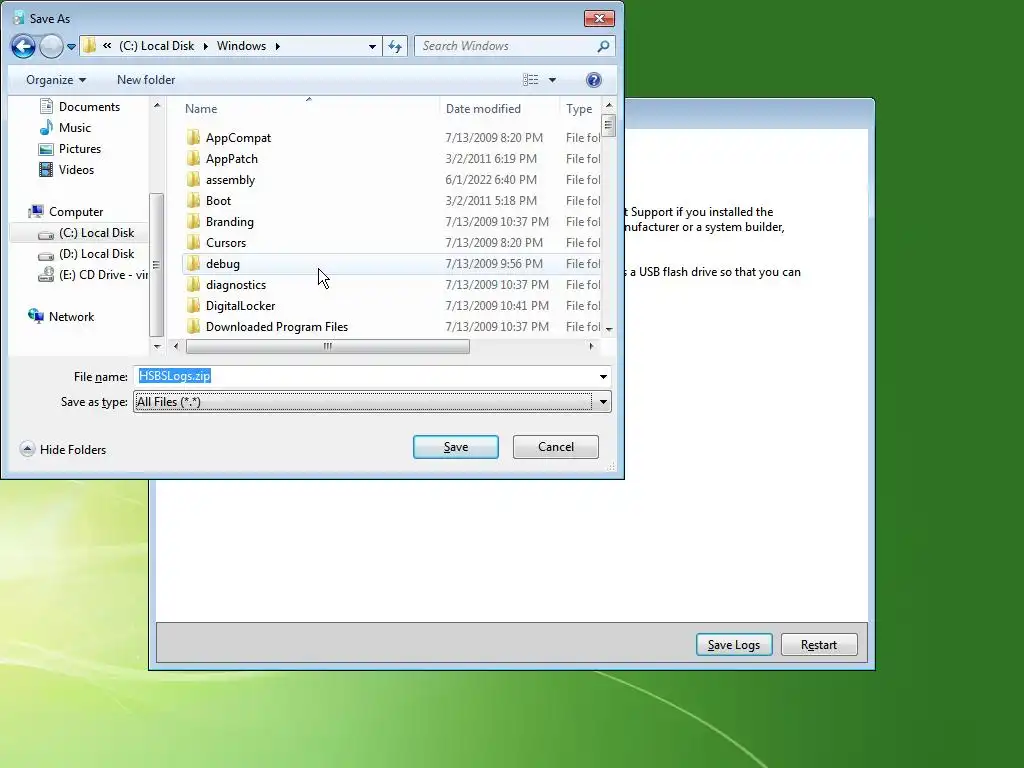Viewport: 1024px width, 768px height.
Task: Select Computer in navigation pane
Action: point(76,212)
